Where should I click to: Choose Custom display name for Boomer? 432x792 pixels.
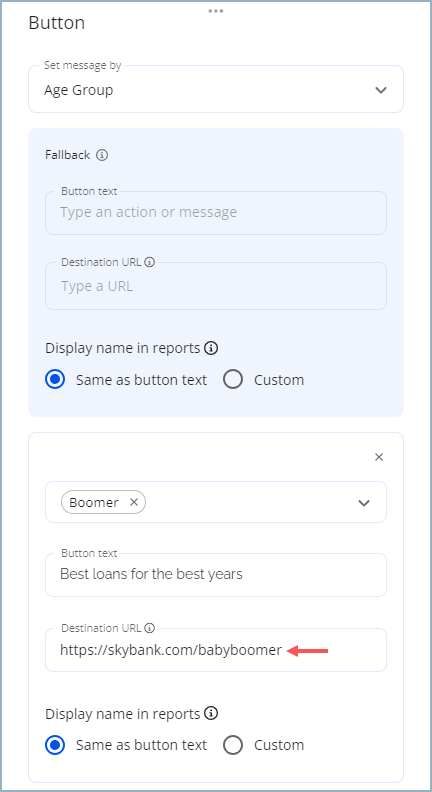[x=233, y=745]
